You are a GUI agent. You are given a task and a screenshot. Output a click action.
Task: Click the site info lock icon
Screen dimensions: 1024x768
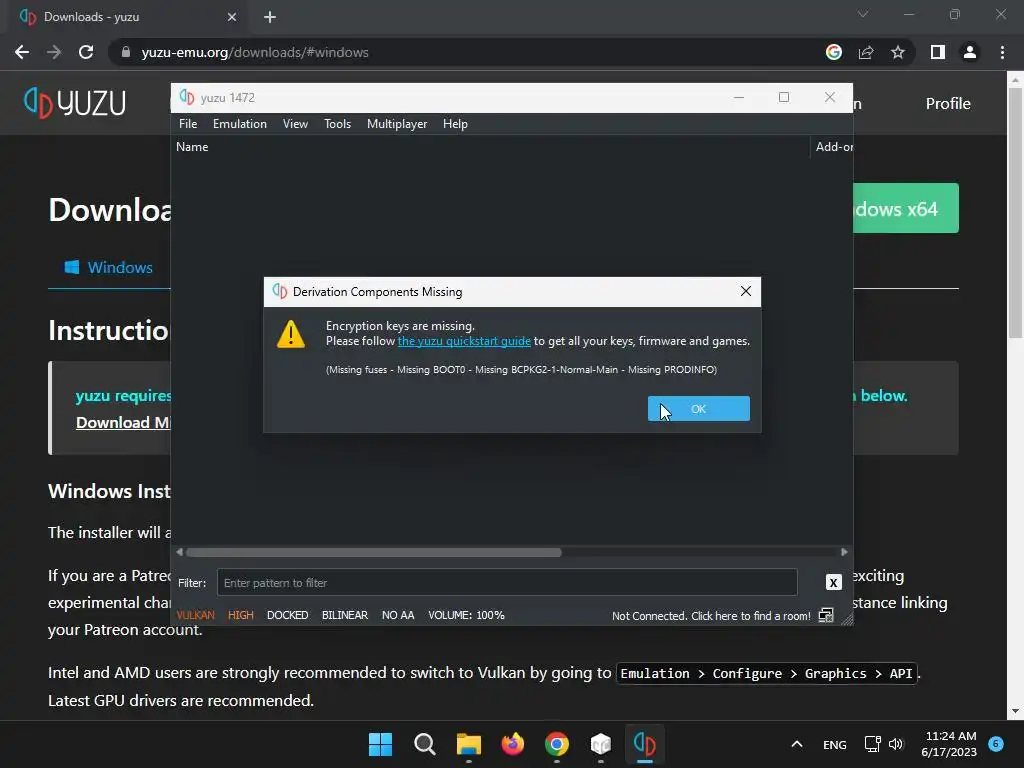[x=125, y=52]
